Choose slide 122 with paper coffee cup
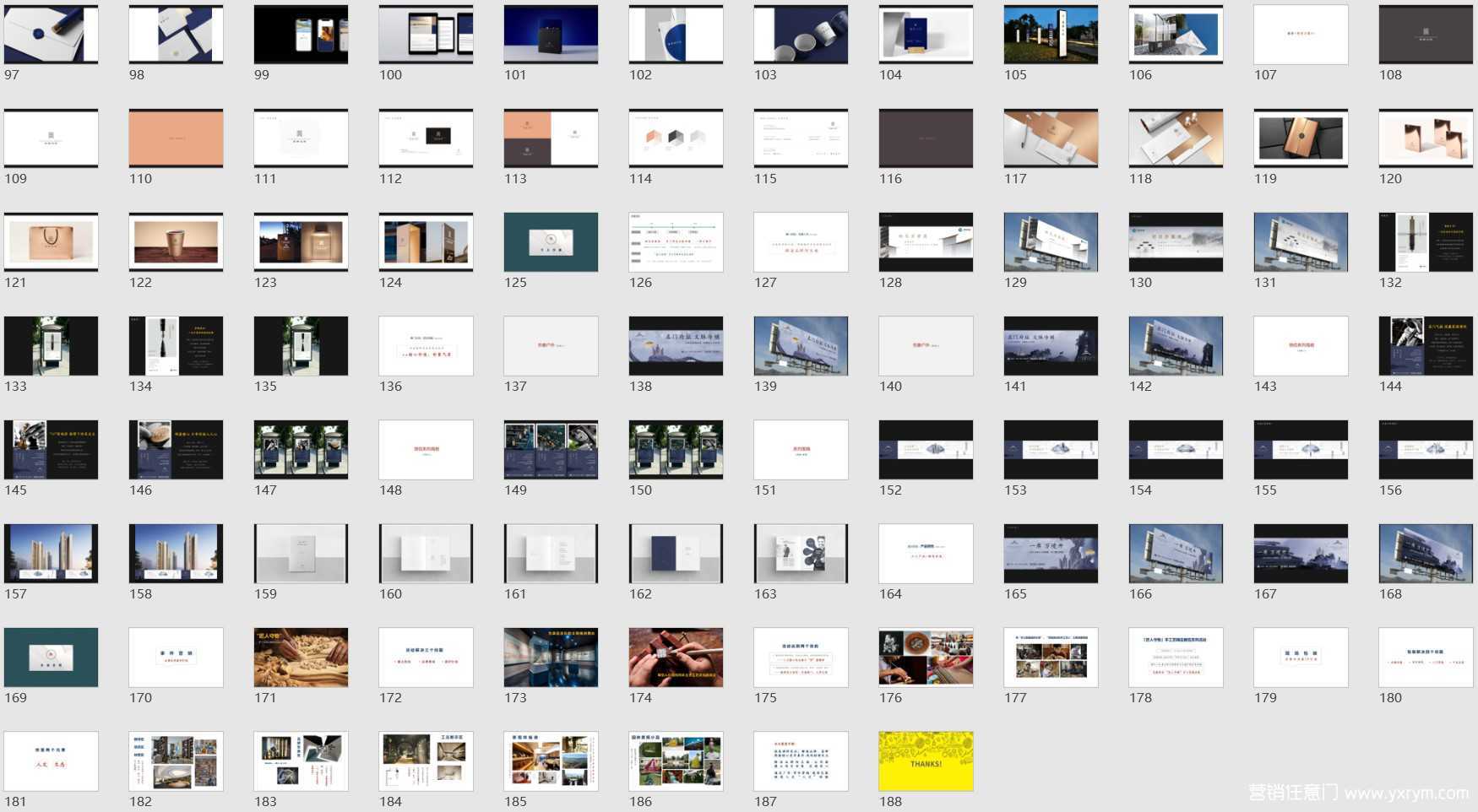 coord(176,242)
